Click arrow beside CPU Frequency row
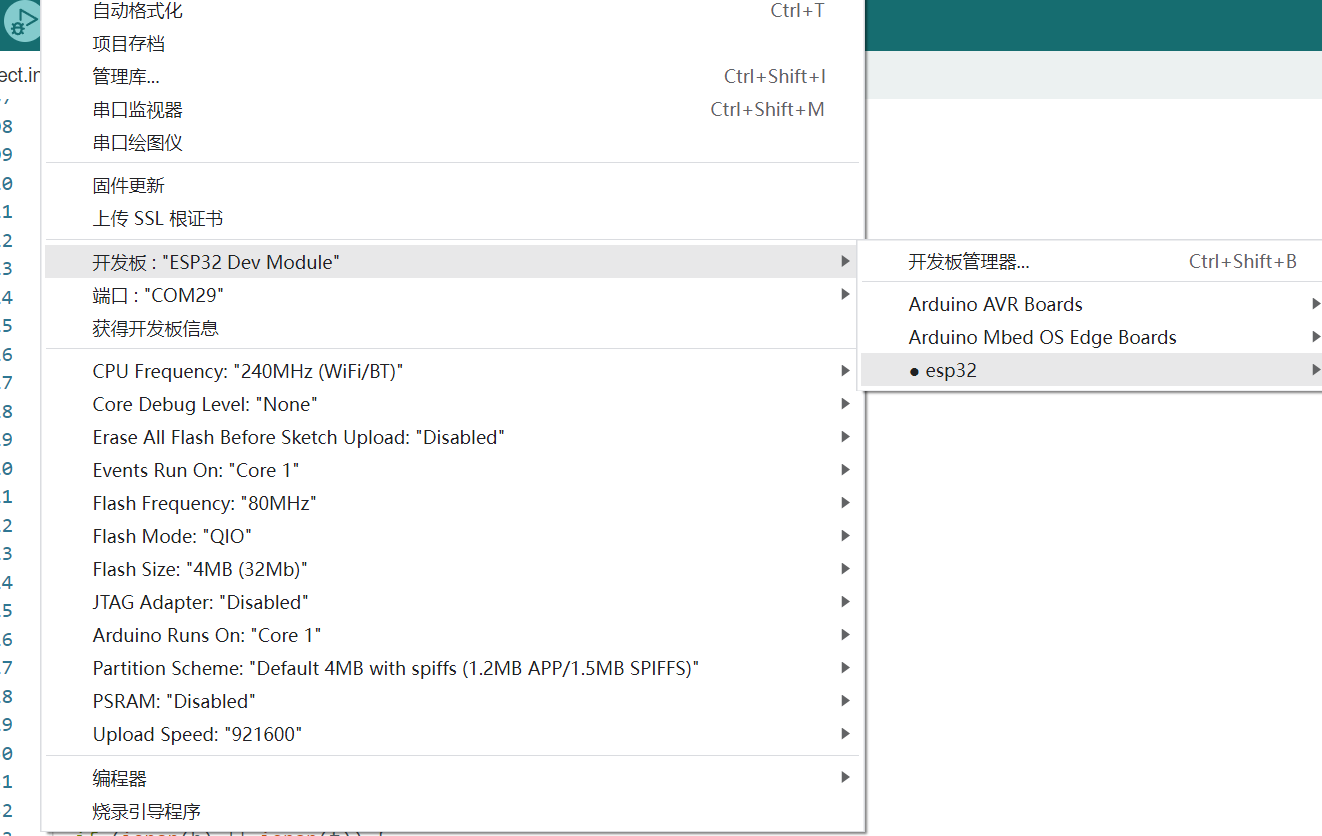The width and height of the screenshot is (1322, 836). (846, 371)
